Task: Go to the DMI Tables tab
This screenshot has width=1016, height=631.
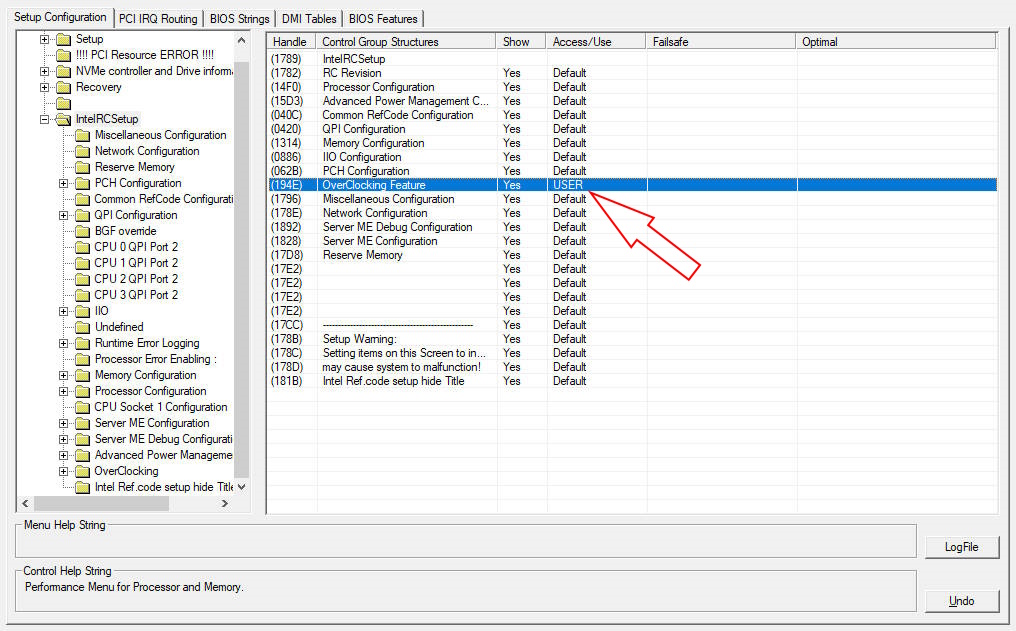Action: (x=310, y=18)
